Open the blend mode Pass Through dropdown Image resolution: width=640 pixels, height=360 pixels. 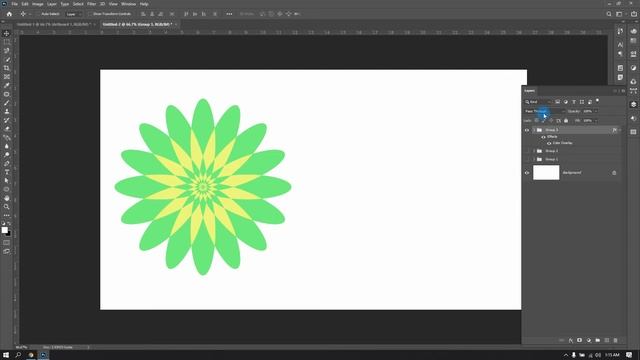(545, 111)
